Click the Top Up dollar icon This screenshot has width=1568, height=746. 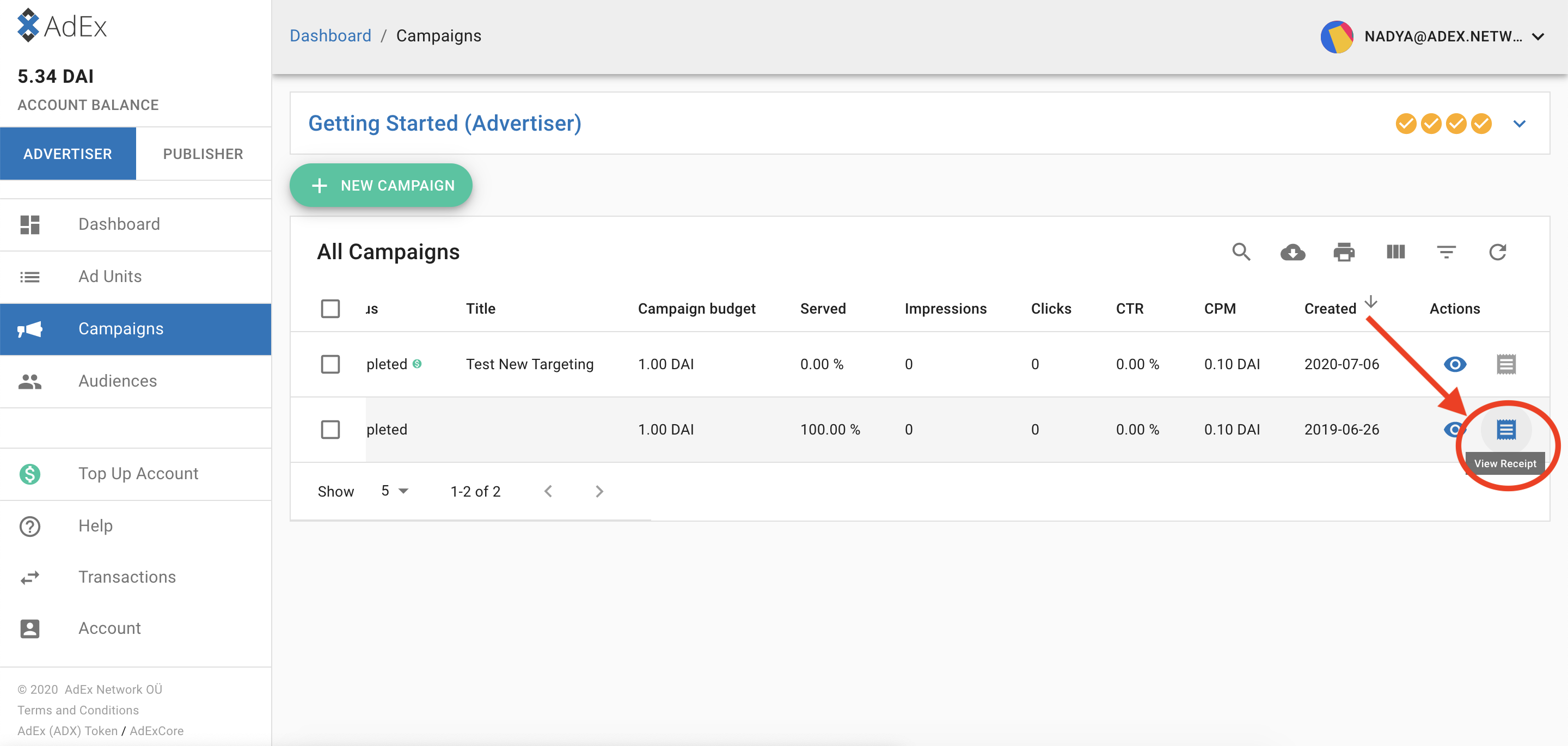click(x=30, y=474)
